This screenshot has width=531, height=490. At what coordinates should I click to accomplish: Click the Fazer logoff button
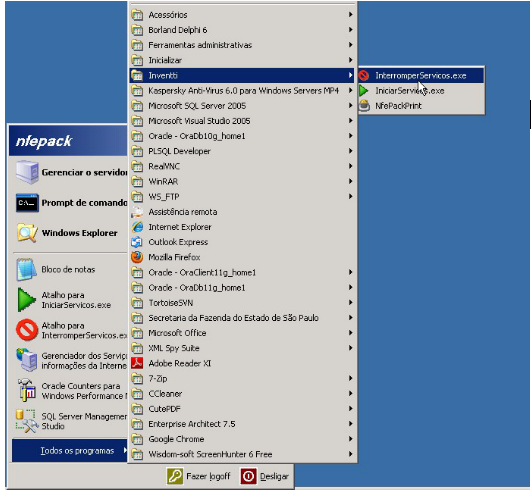point(198,476)
